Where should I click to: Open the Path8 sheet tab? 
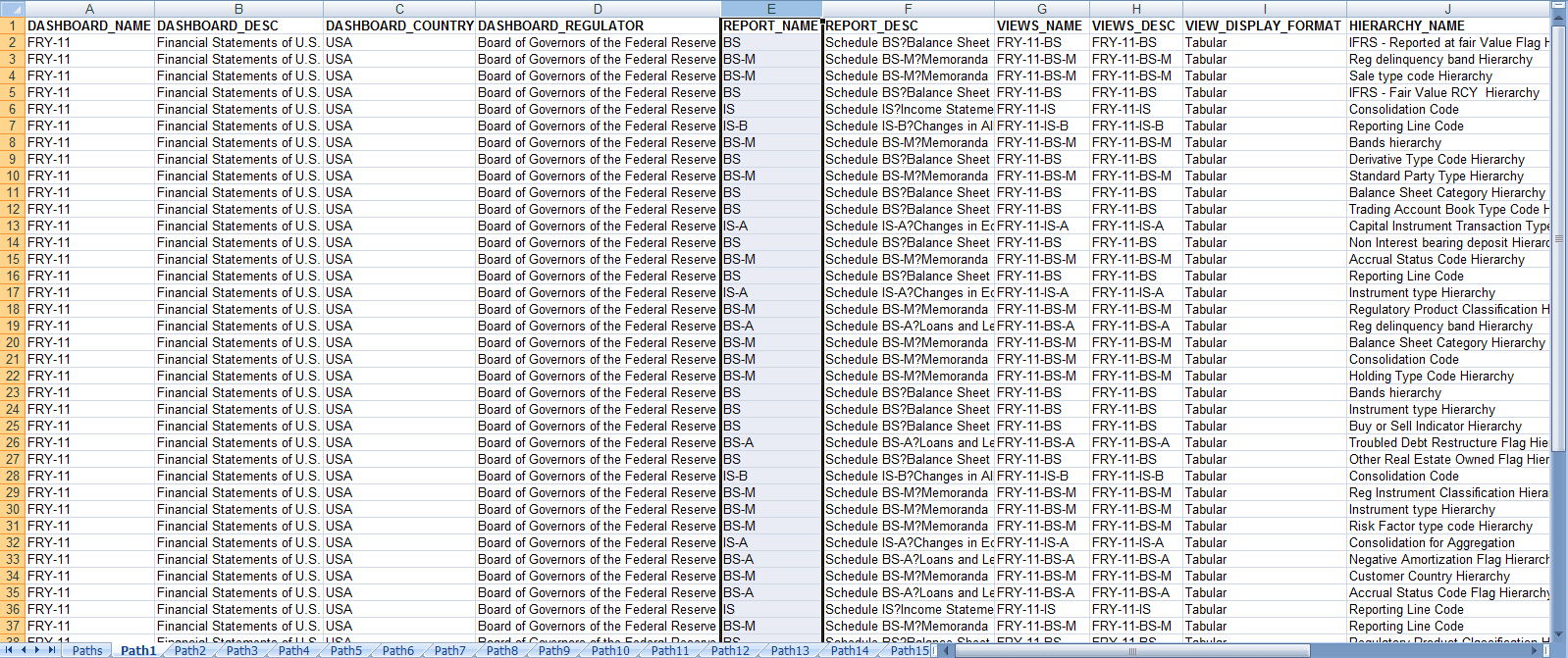(x=502, y=650)
